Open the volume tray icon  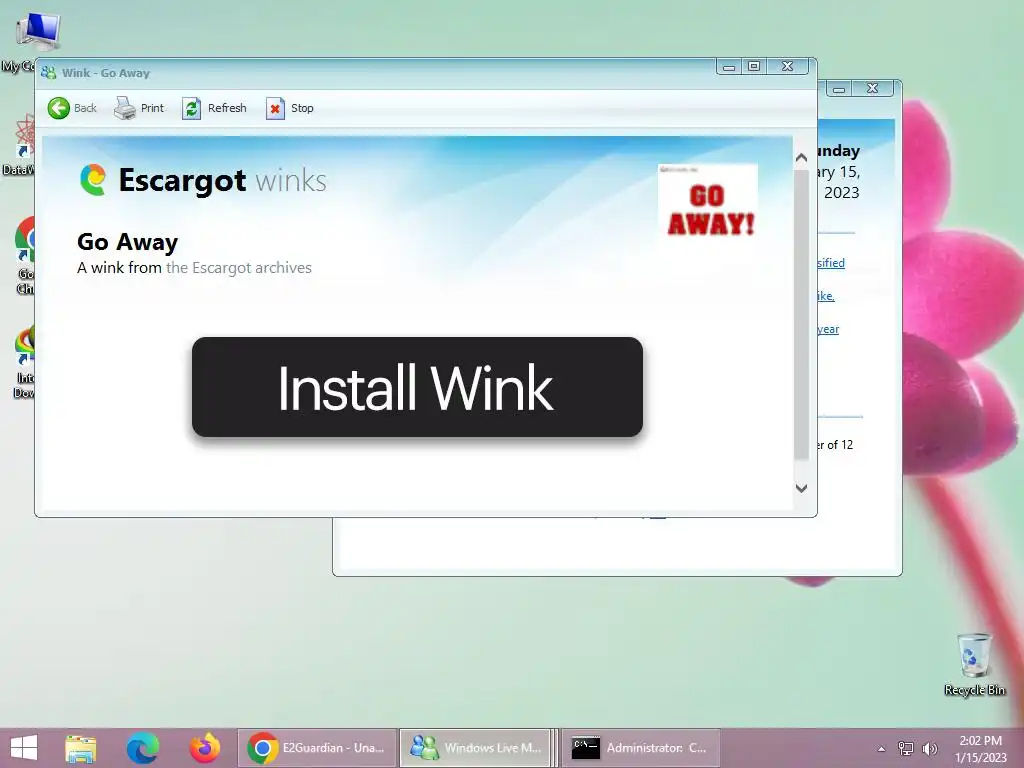pyautogui.click(x=929, y=748)
